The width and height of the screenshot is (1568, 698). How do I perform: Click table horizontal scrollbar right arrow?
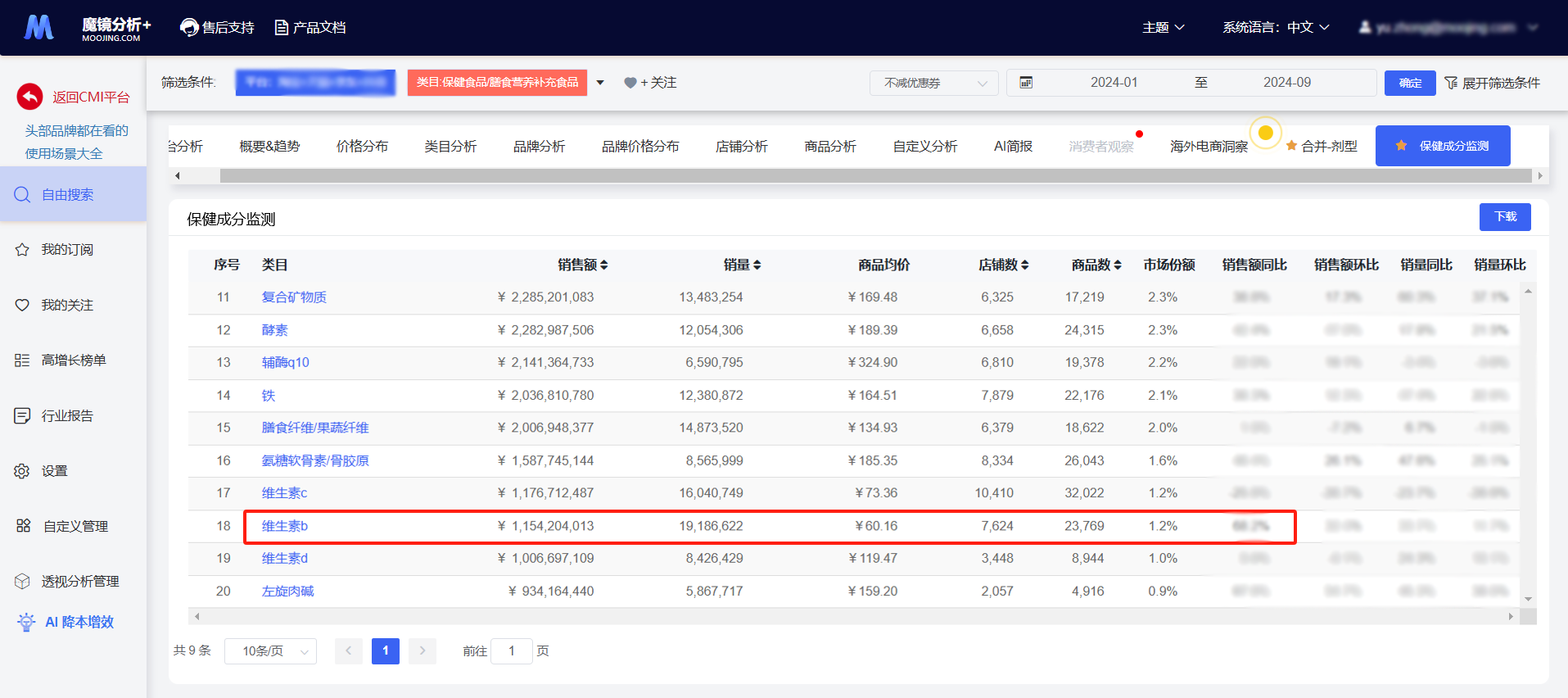[x=1511, y=616]
